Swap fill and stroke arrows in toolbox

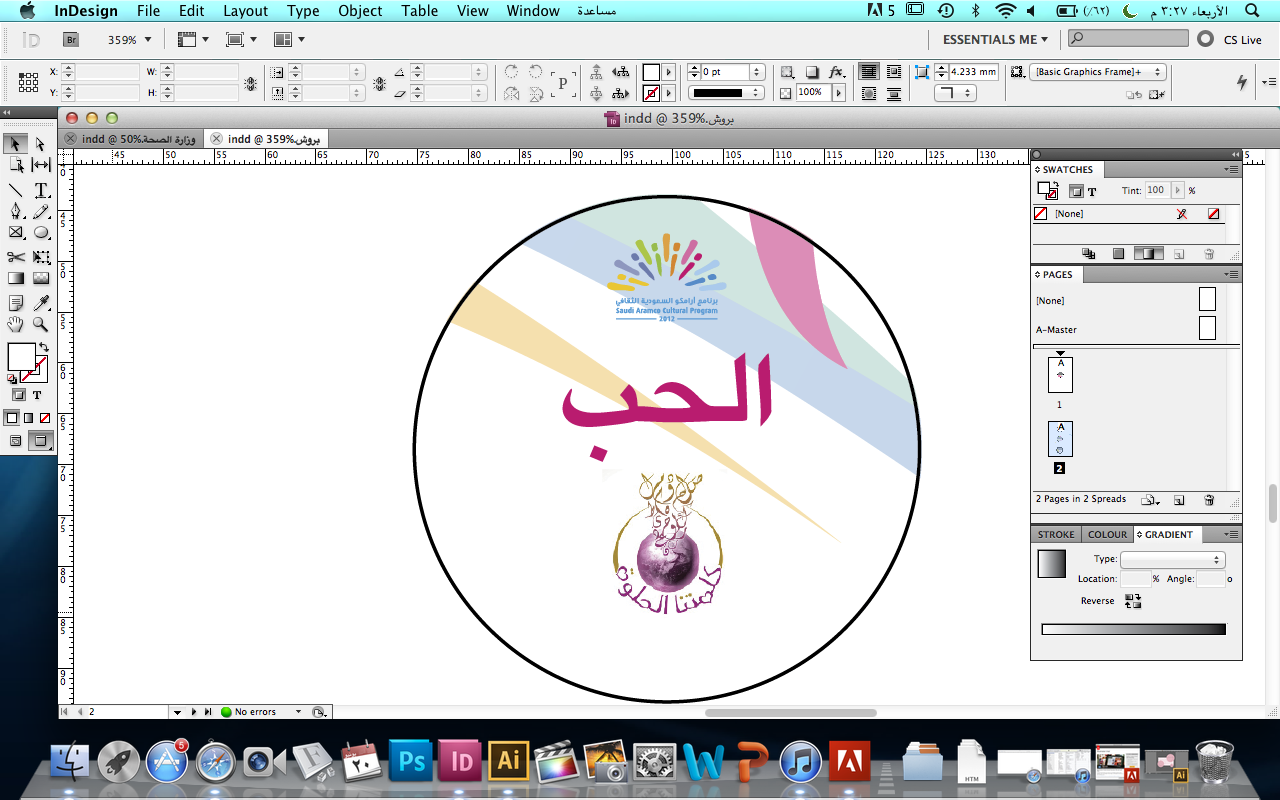tap(43, 348)
